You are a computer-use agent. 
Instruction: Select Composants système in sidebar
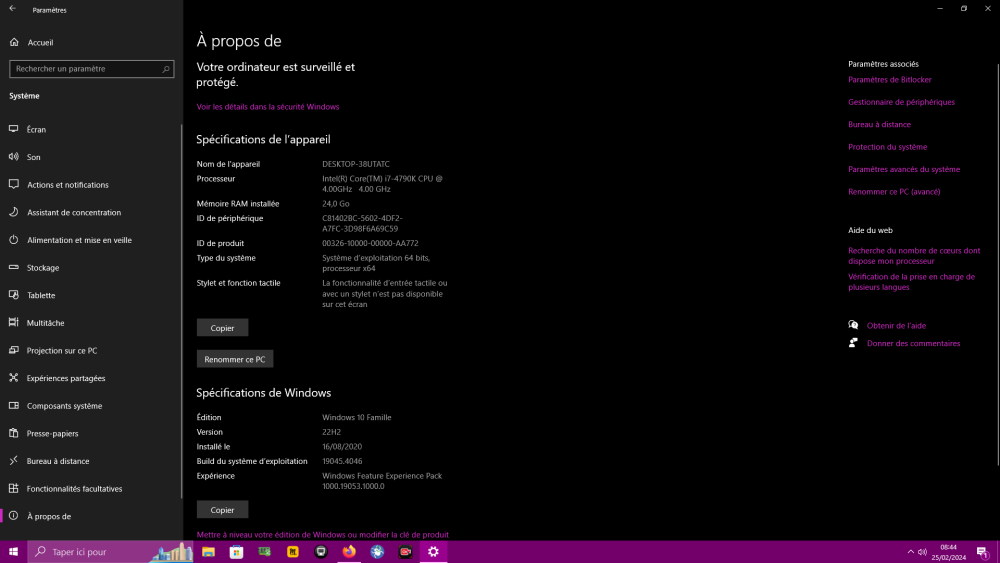(x=64, y=406)
